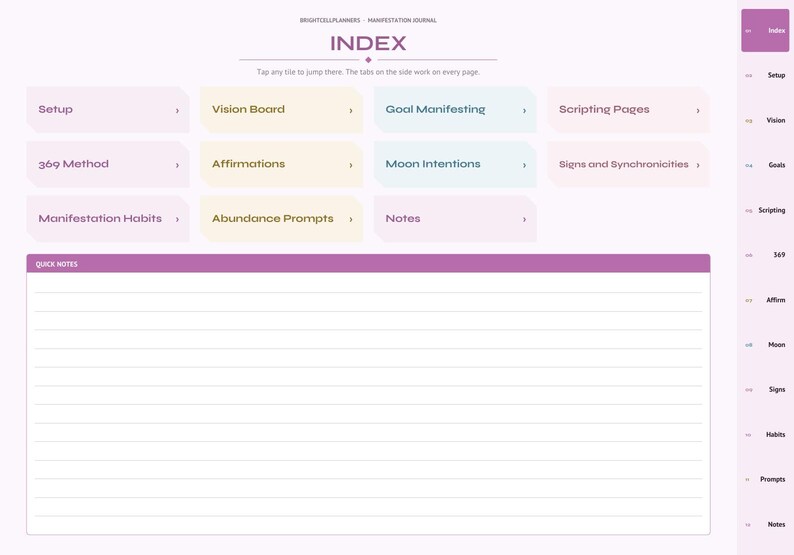Switch to the Habits side tab
This screenshot has width=794, height=555.
click(765, 434)
